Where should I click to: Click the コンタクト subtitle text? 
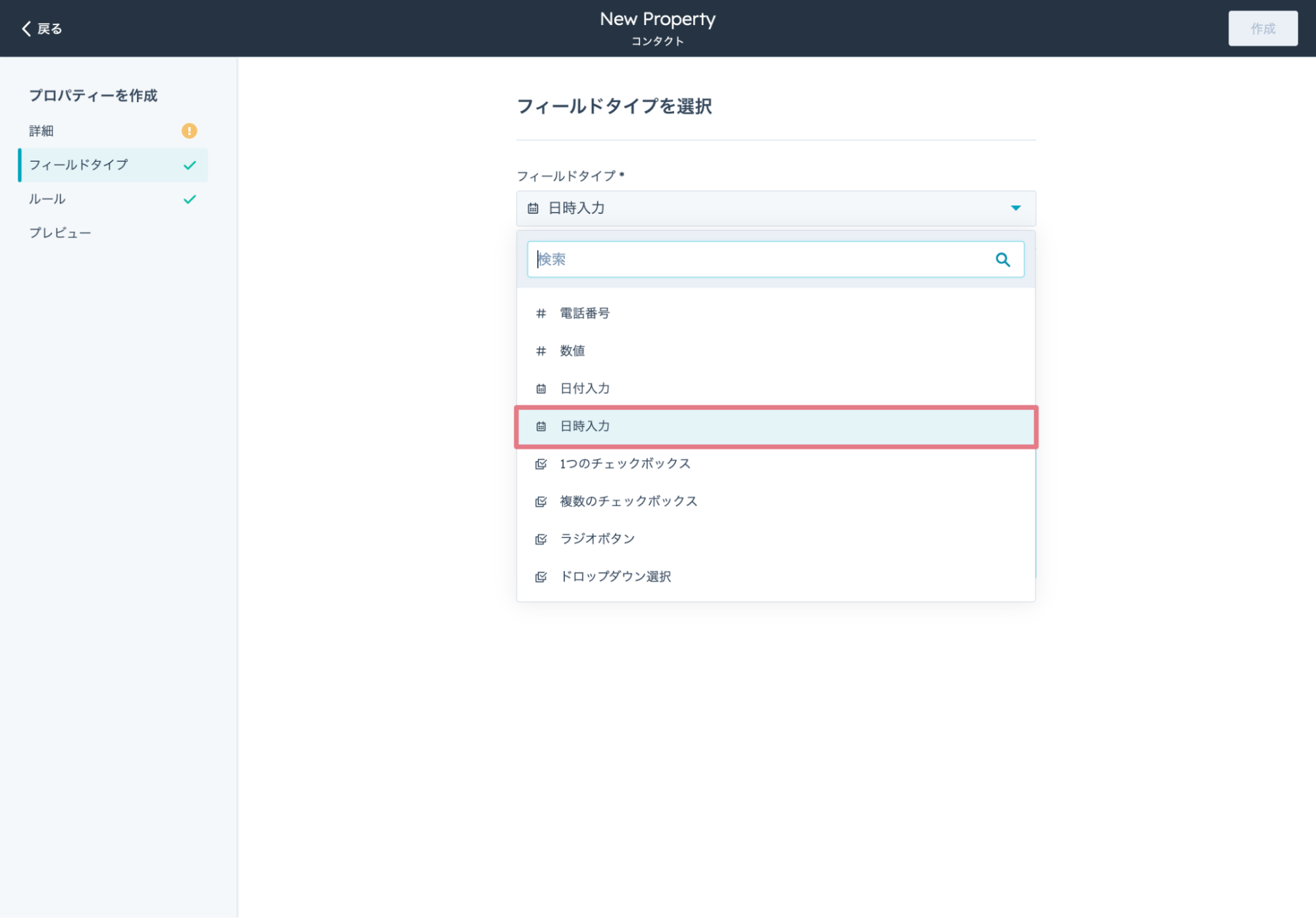(x=657, y=41)
